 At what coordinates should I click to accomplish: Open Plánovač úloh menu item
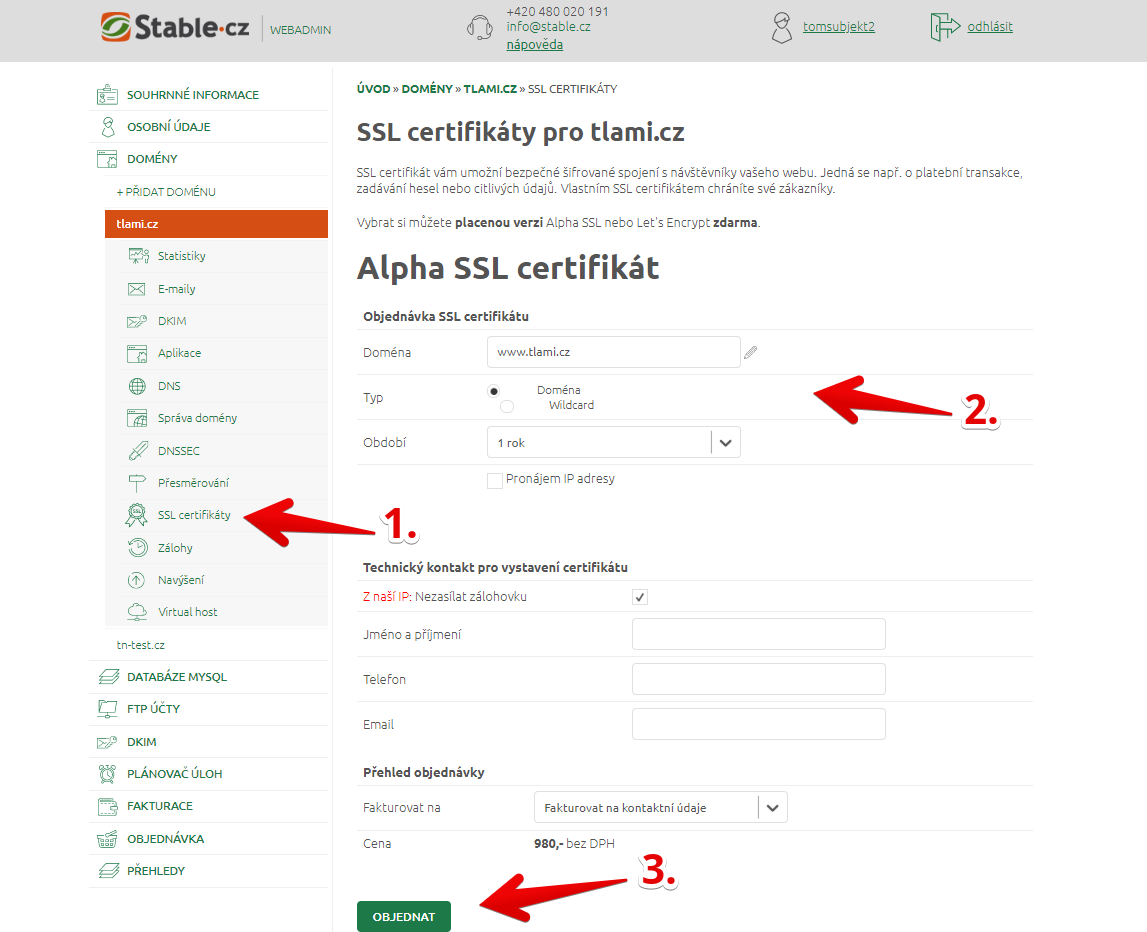pyautogui.click(x=175, y=774)
